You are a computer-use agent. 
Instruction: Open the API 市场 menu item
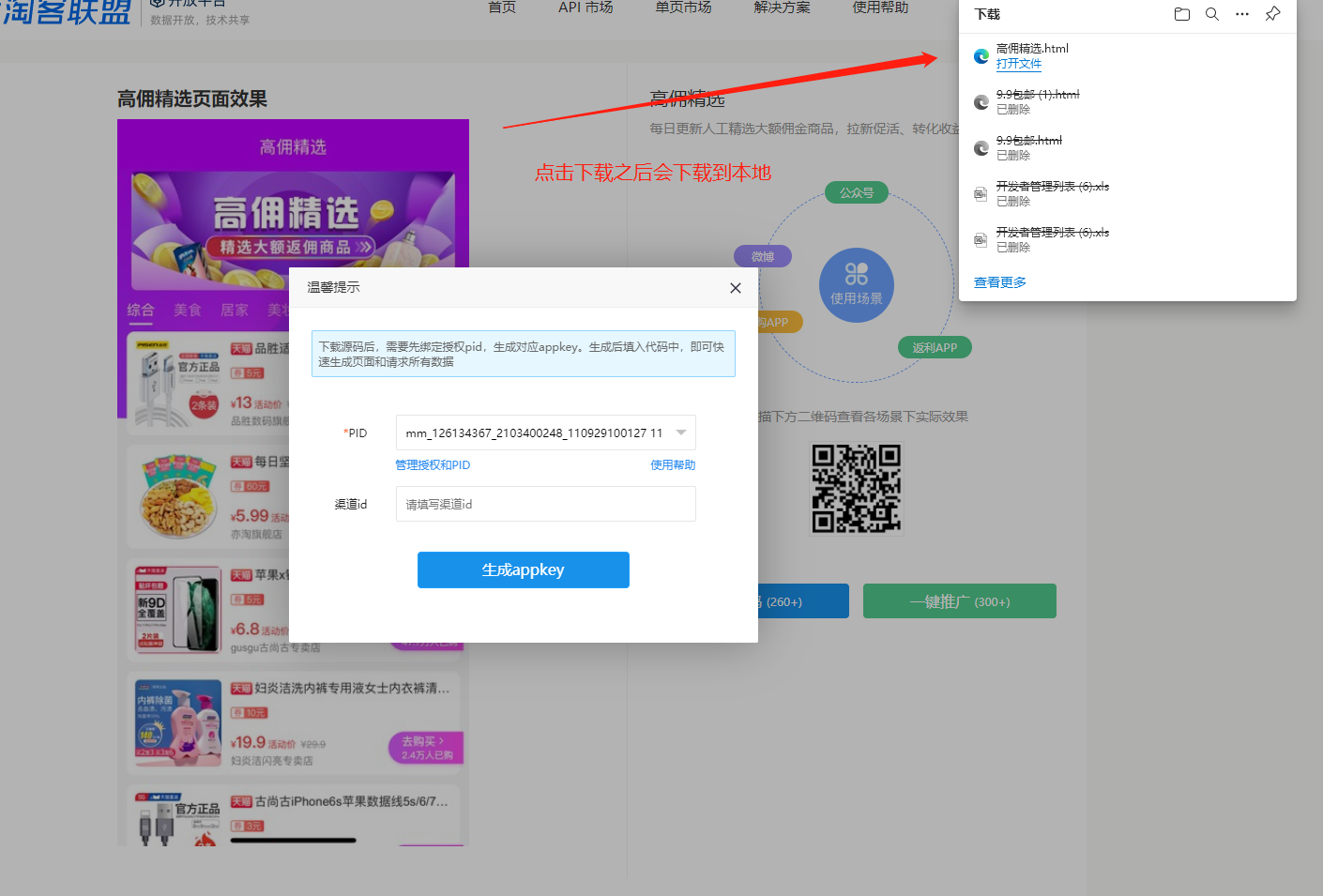coord(585,8)
